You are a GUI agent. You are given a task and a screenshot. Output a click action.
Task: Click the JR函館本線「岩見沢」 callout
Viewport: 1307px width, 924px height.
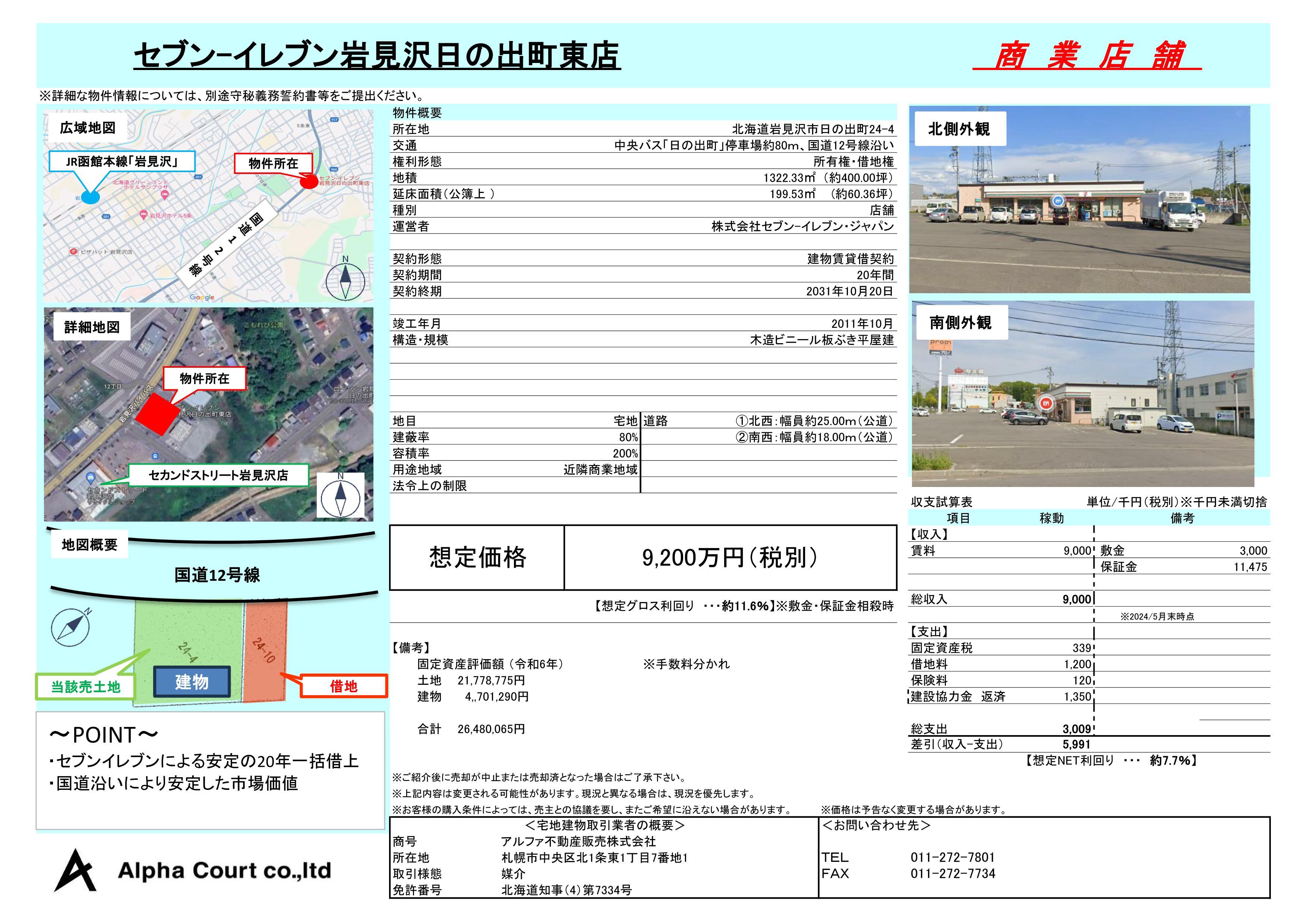[x=122, y=162]
